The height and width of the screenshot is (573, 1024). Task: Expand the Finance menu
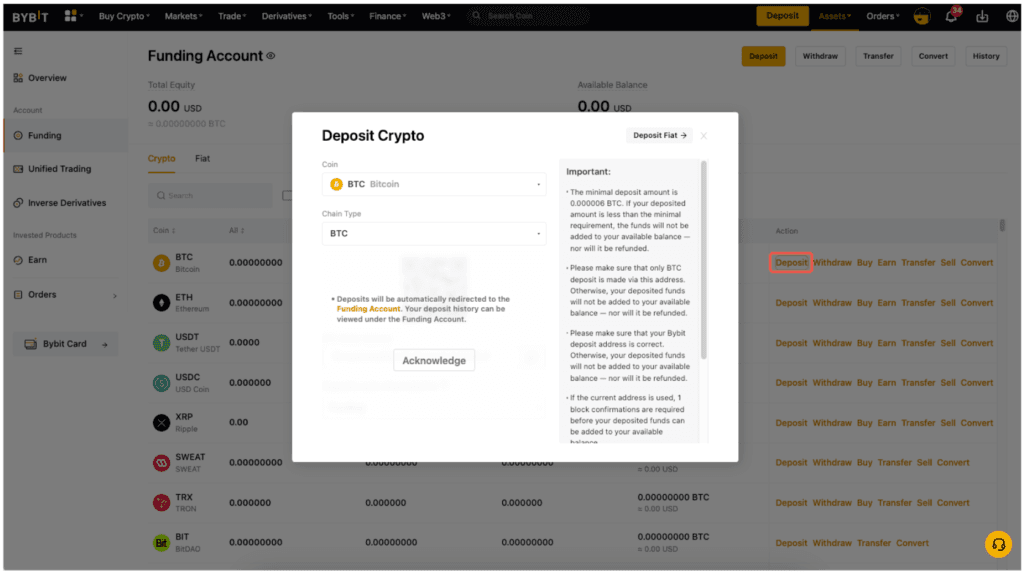click(387, 16)
